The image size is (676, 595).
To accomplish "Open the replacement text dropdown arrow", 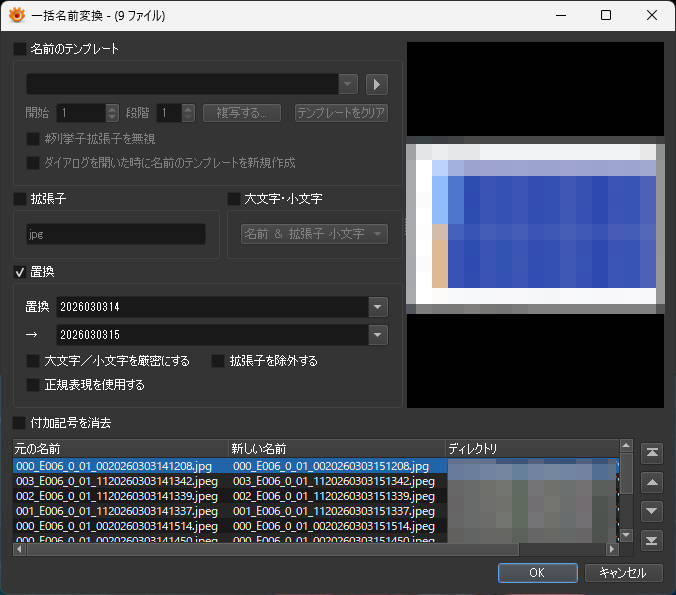I will click(377, 335).
